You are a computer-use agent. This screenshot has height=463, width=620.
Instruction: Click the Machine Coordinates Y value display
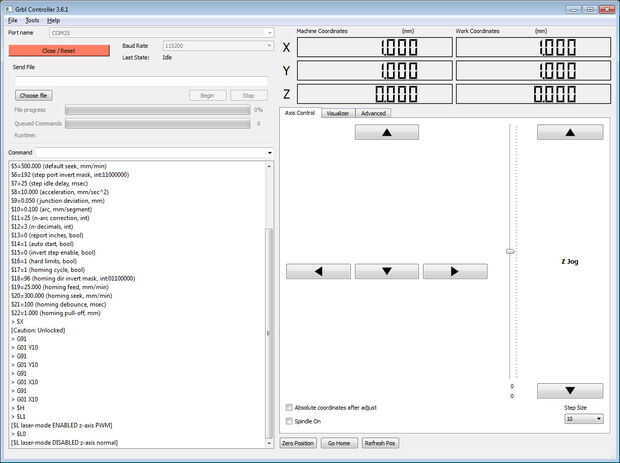(x=374, y=71)
